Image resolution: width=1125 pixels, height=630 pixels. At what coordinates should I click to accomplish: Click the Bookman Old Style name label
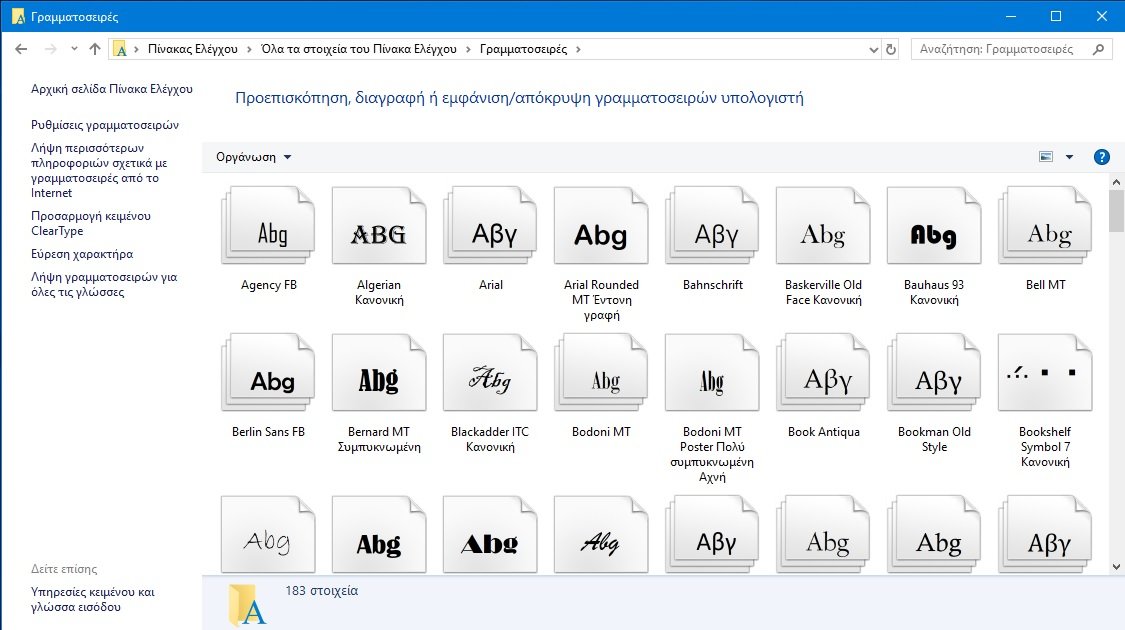click(934, 439)
